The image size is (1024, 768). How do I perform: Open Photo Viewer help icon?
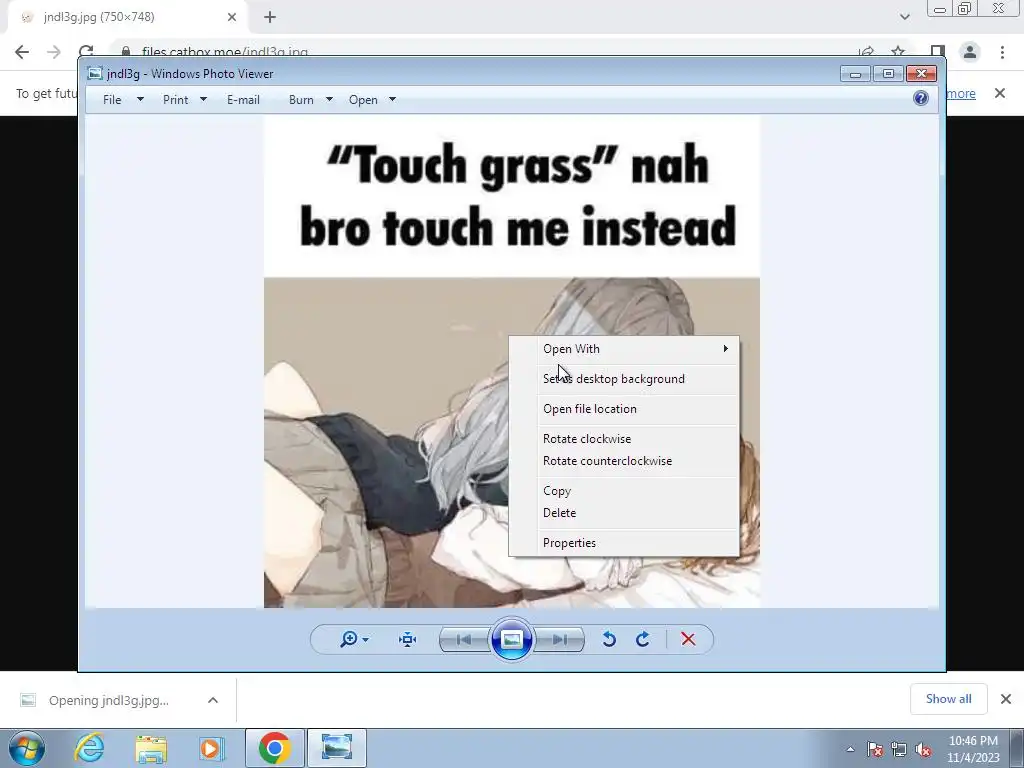coord(921,99)
